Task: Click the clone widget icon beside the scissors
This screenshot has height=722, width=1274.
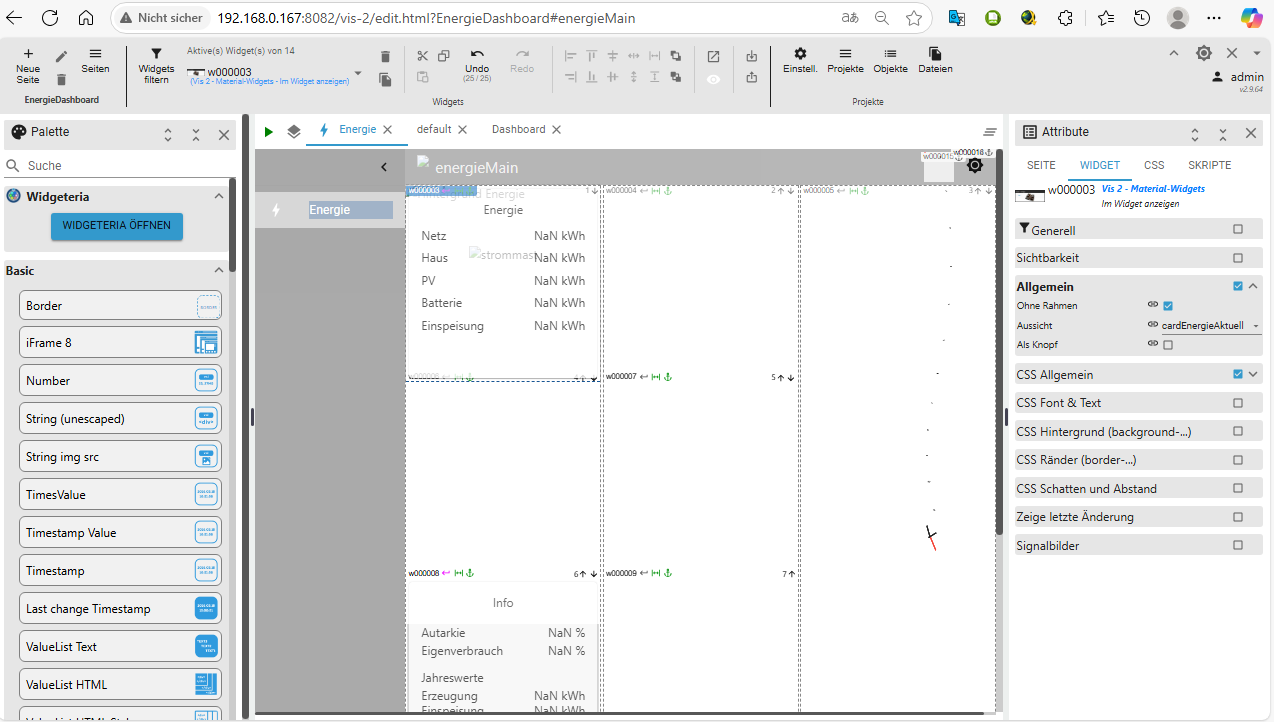Action: pos(444,56)
